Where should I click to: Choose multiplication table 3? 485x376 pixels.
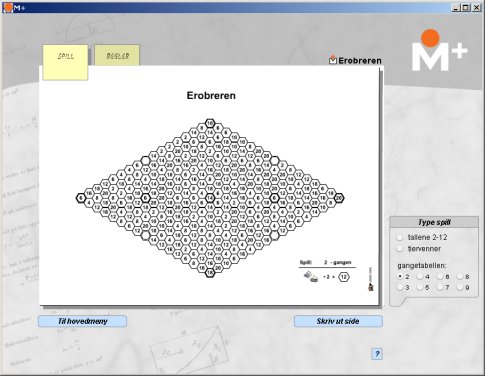[400, 287]
